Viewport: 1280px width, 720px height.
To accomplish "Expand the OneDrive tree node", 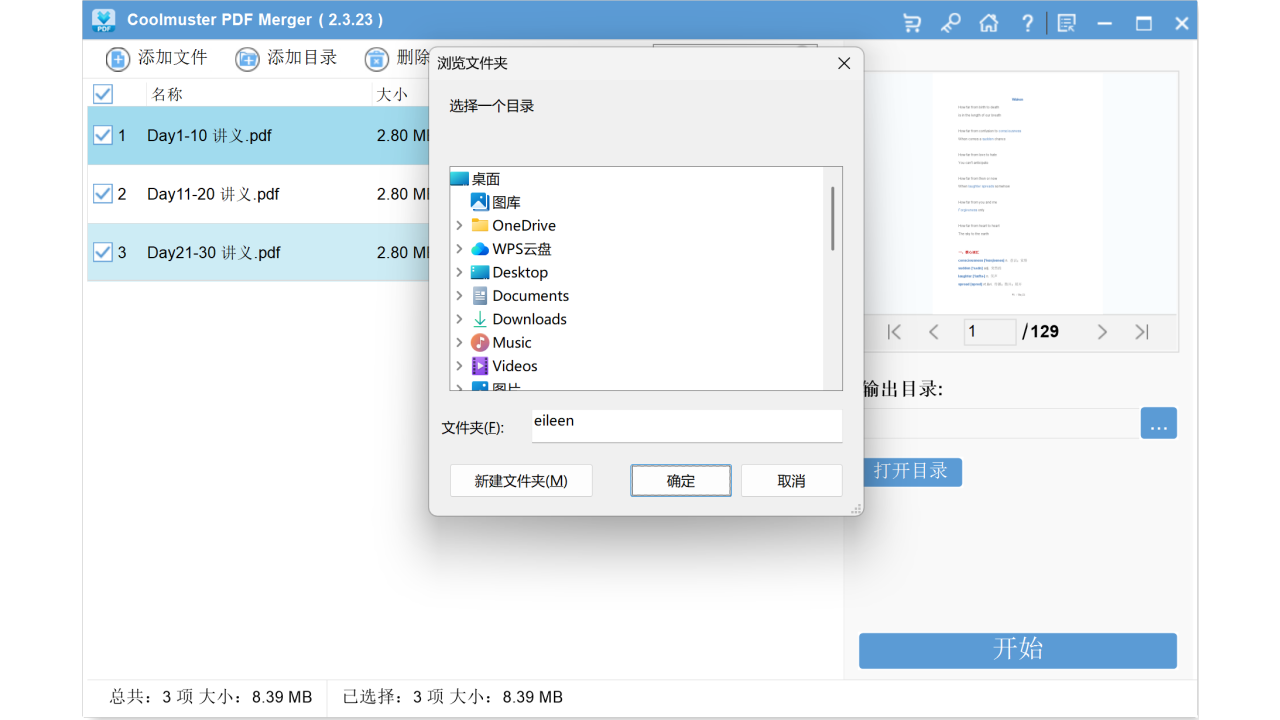I will click(x=461, y=225).
